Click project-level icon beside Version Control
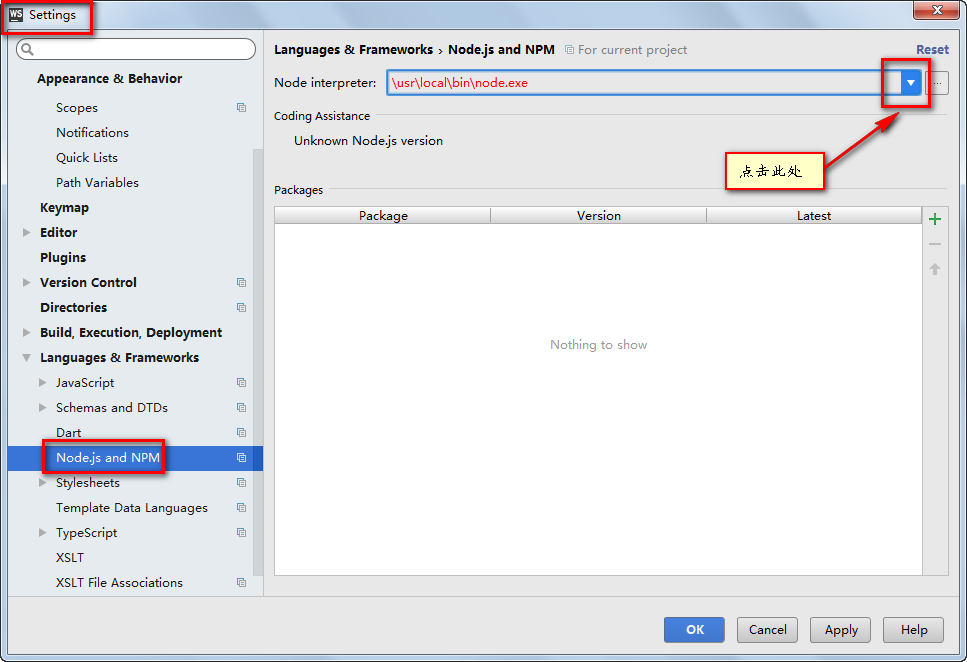This screenshot has width=967, height=662. pos(241,283)
